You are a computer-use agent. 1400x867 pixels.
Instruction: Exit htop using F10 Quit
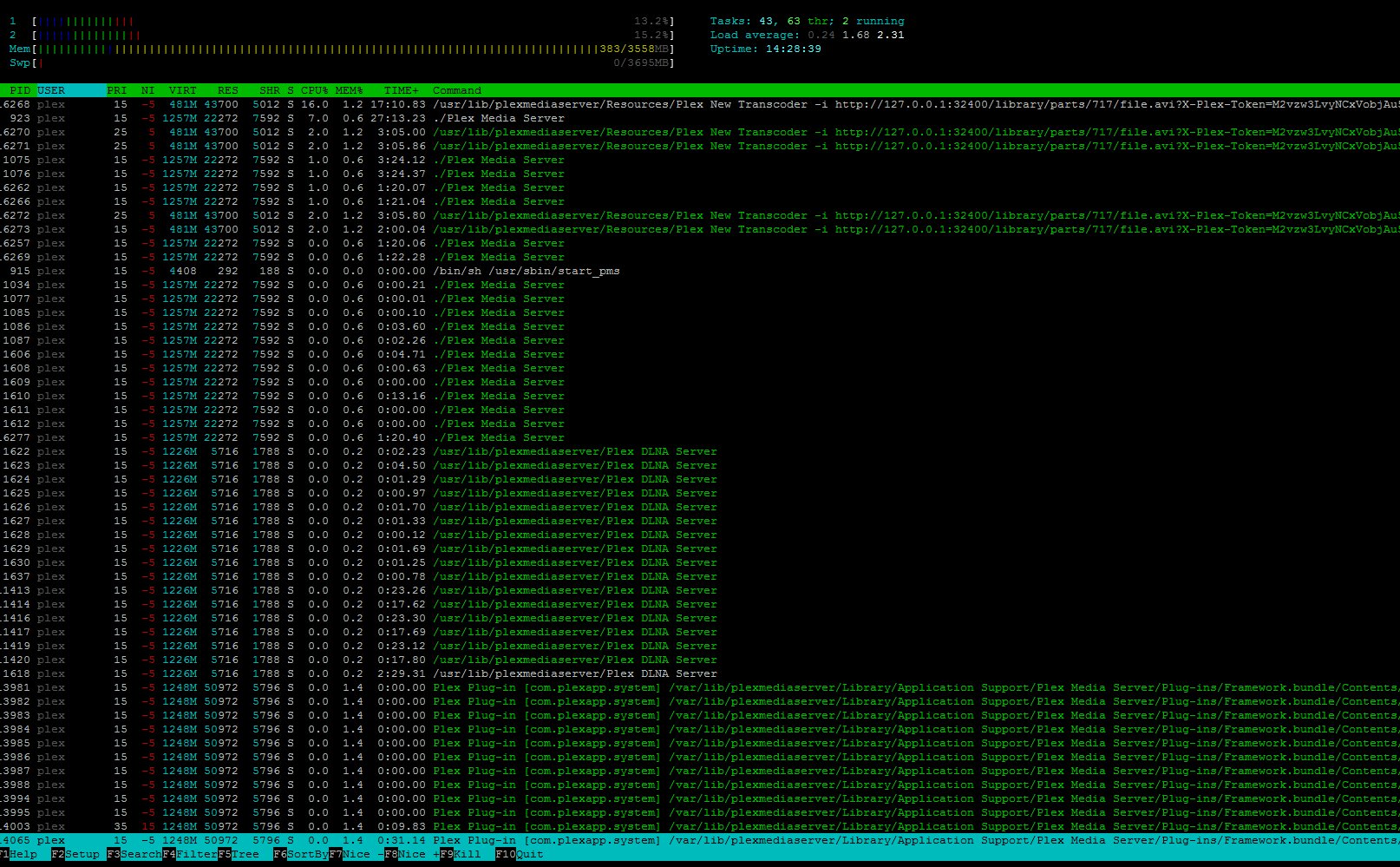tap(520, 854)
